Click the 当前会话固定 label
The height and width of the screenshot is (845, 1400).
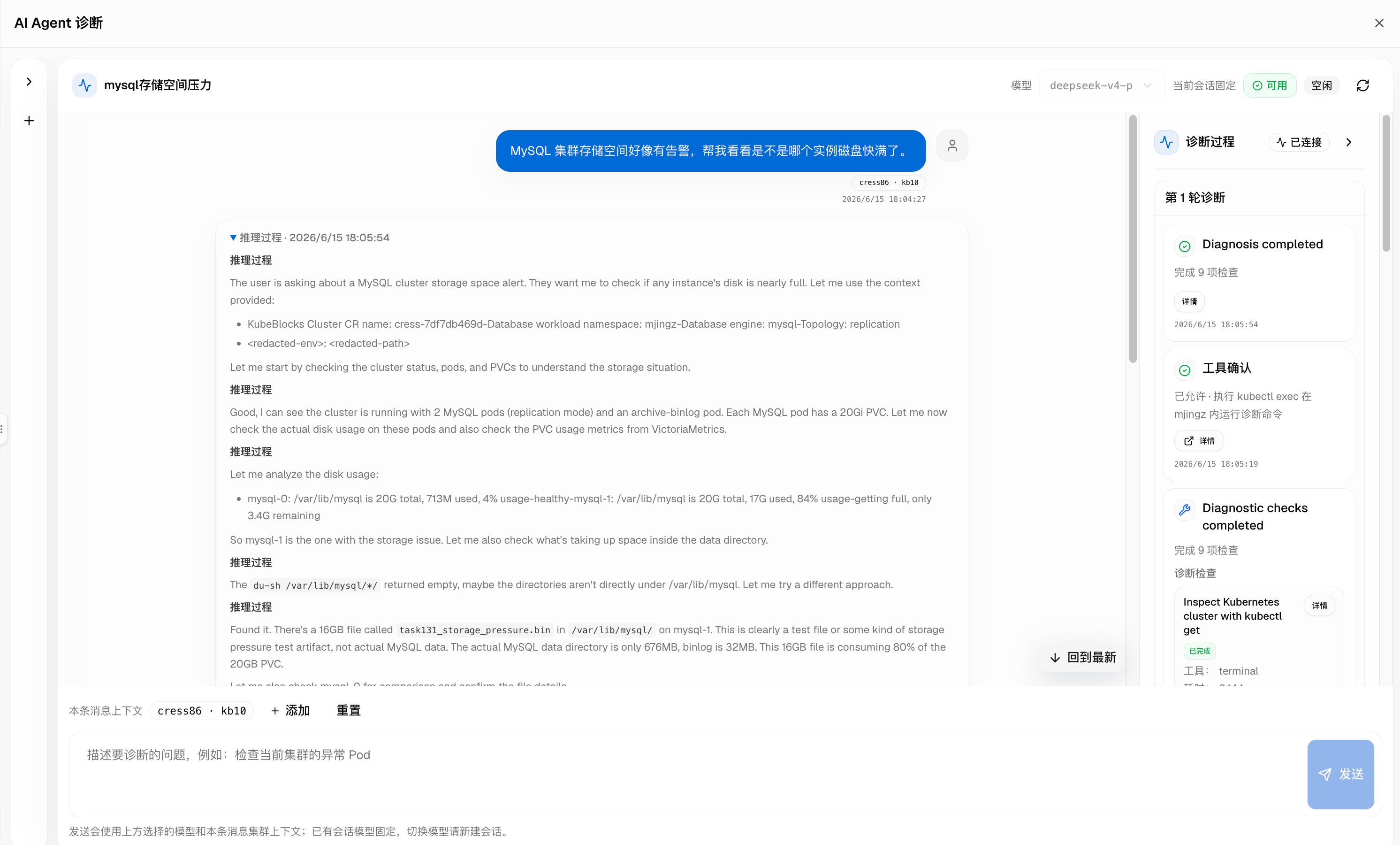1204,85
